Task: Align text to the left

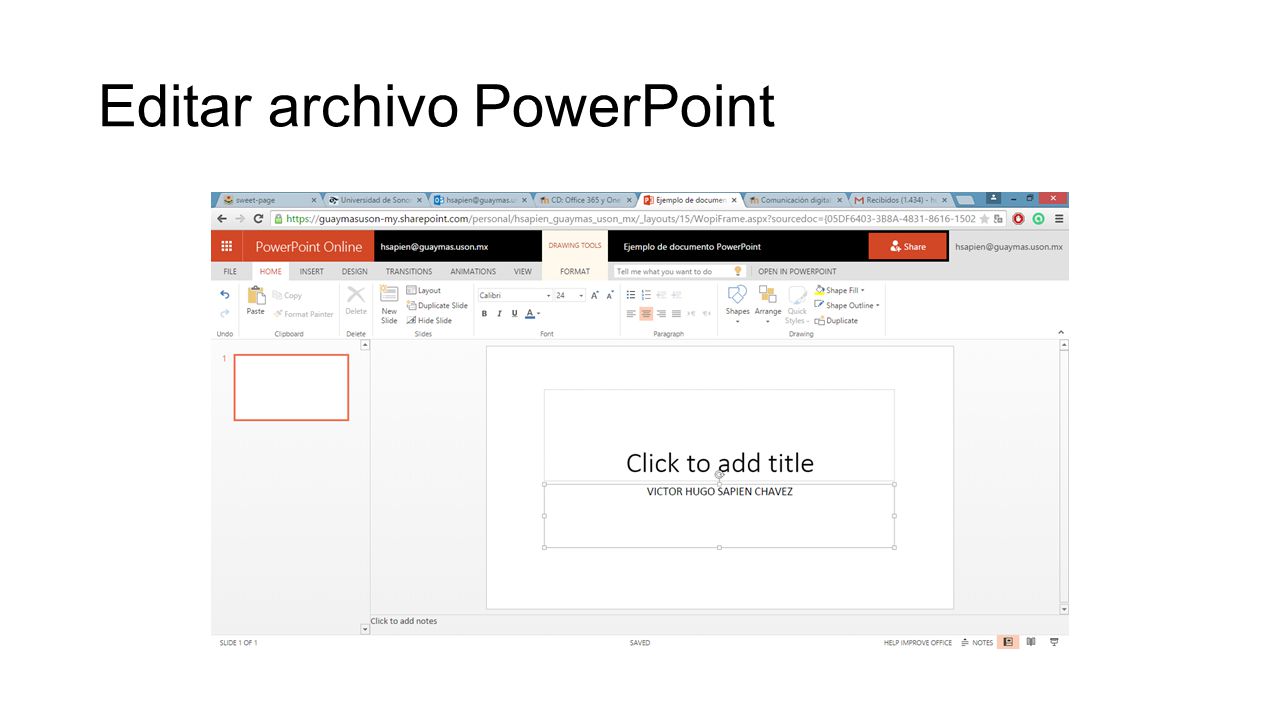Action: click(631, 313)
